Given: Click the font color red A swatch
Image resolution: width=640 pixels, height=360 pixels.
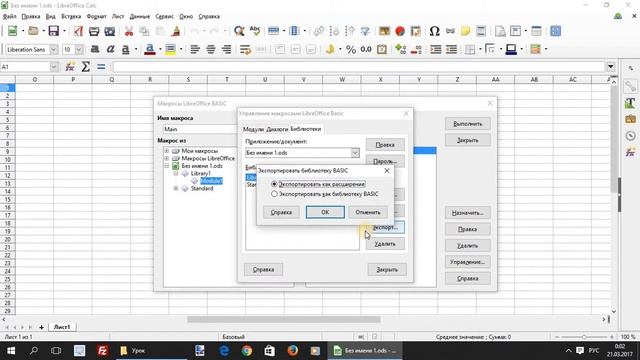Looking at the screenshot, I should pyautogui.click(x=150, y=49).
